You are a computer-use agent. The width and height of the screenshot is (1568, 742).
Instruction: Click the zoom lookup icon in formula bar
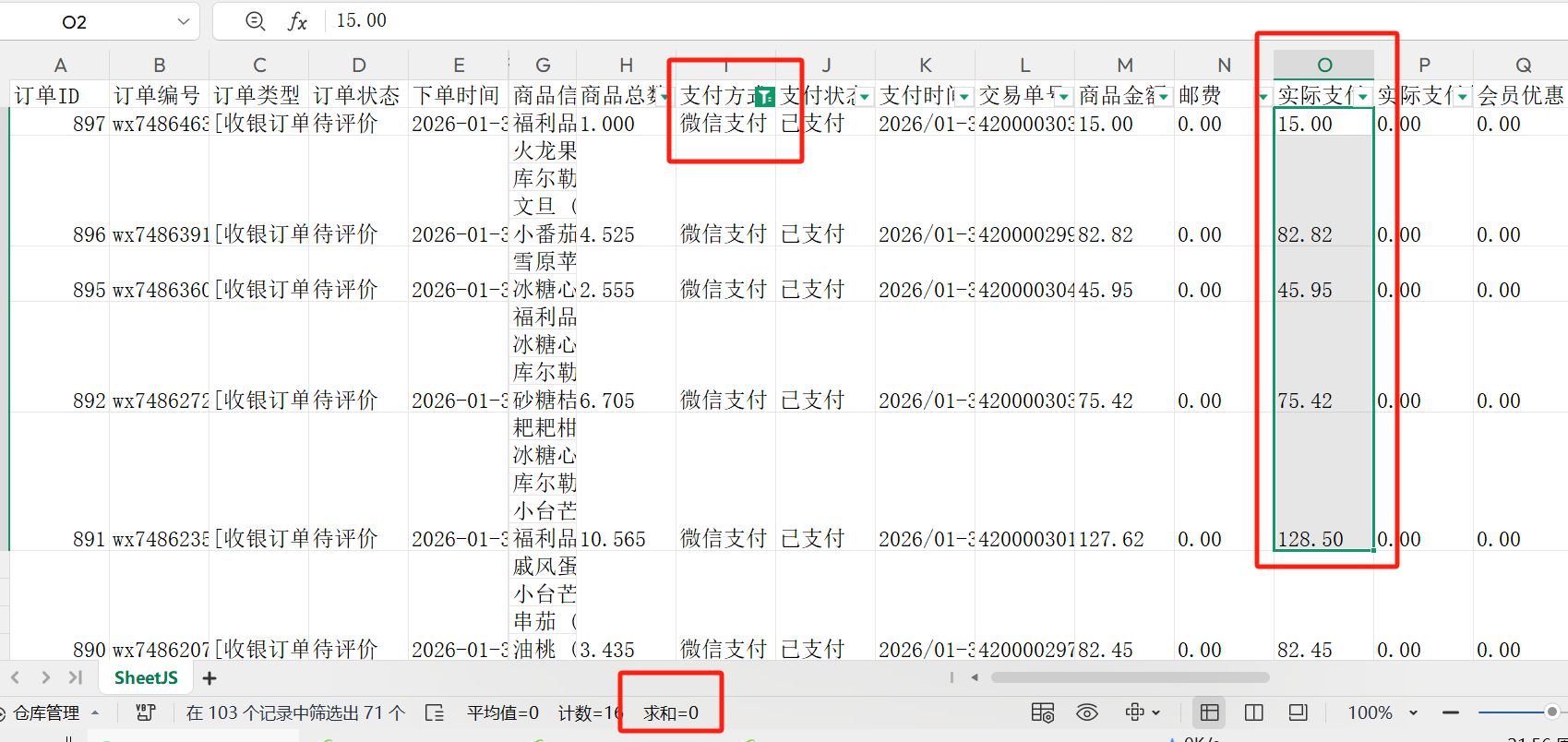click(256, 21)
